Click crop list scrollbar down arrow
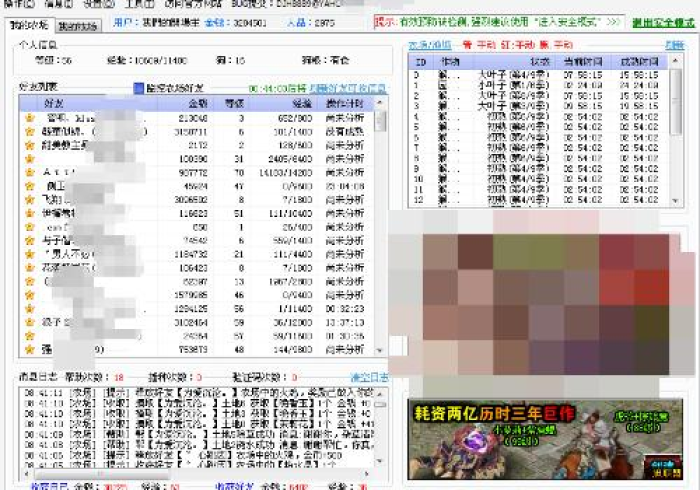Viewport: 700px width, 490px height. pos(675,201)
